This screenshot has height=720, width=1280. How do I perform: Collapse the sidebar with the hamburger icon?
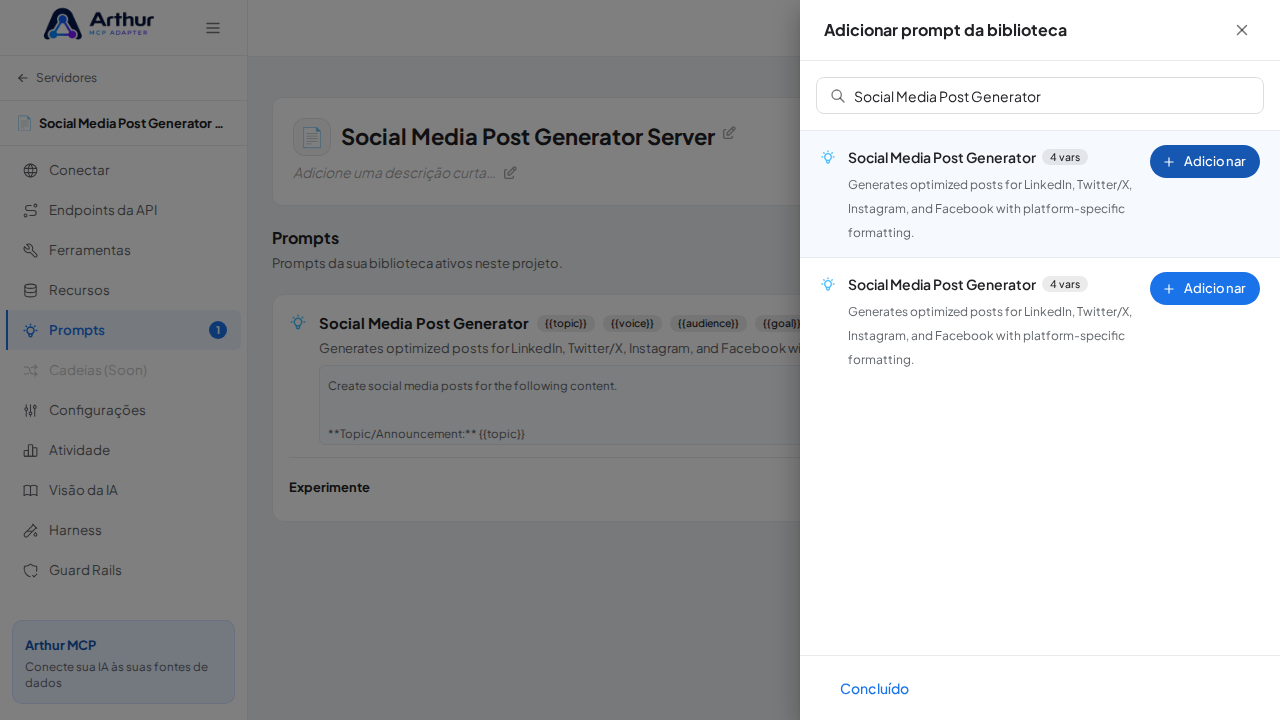(213, 28)
